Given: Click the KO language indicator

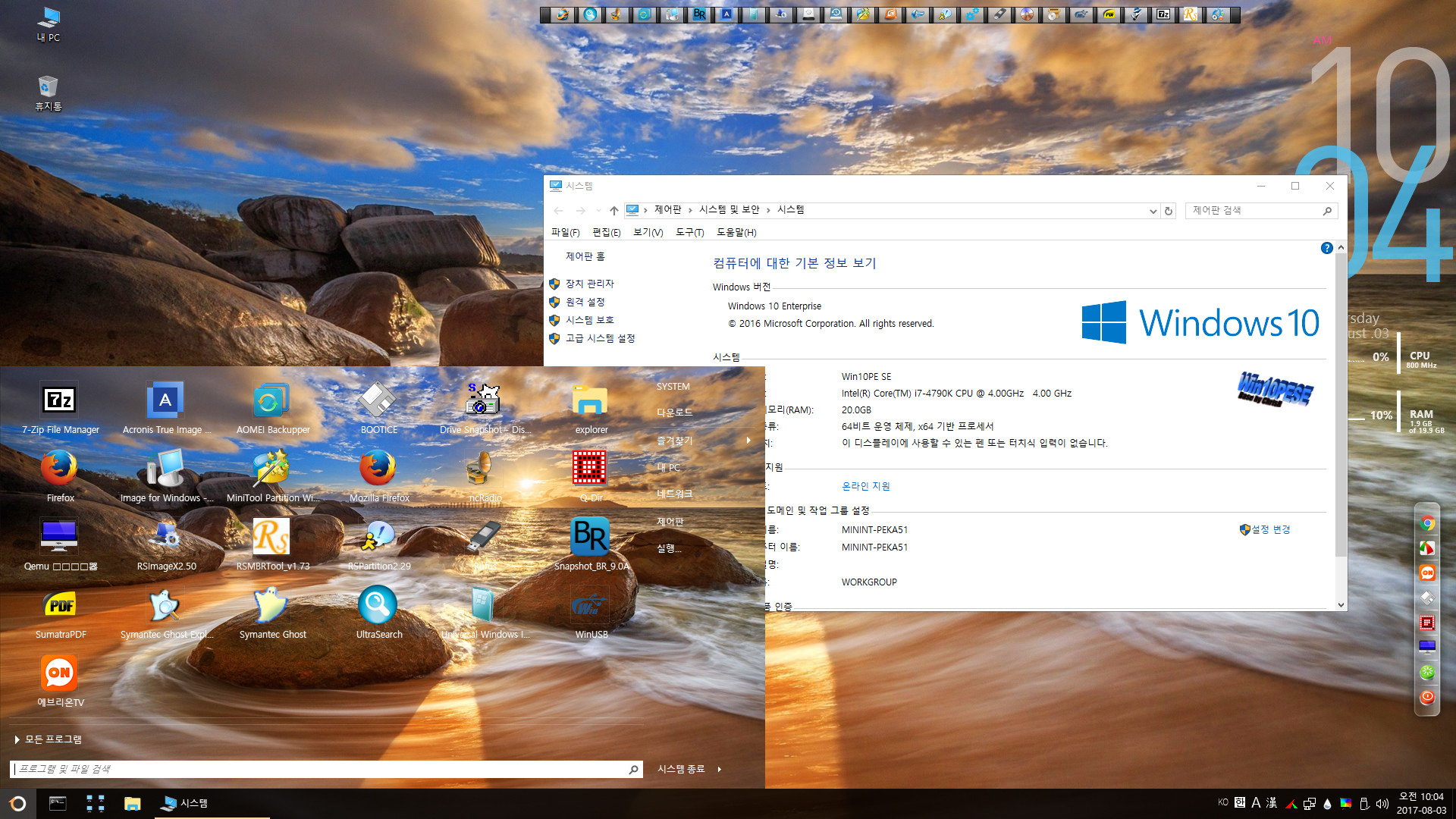Looking at the screenshot, I should click(x=1222, y=802).
